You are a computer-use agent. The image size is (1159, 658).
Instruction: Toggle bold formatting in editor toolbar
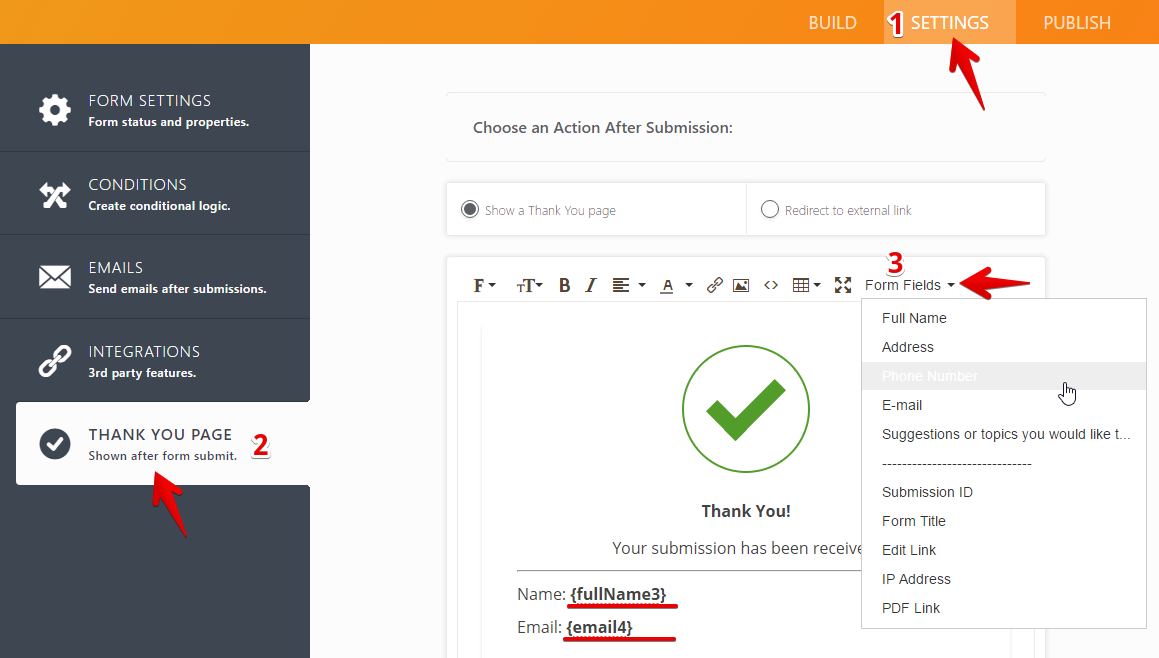tap(564, 285)
